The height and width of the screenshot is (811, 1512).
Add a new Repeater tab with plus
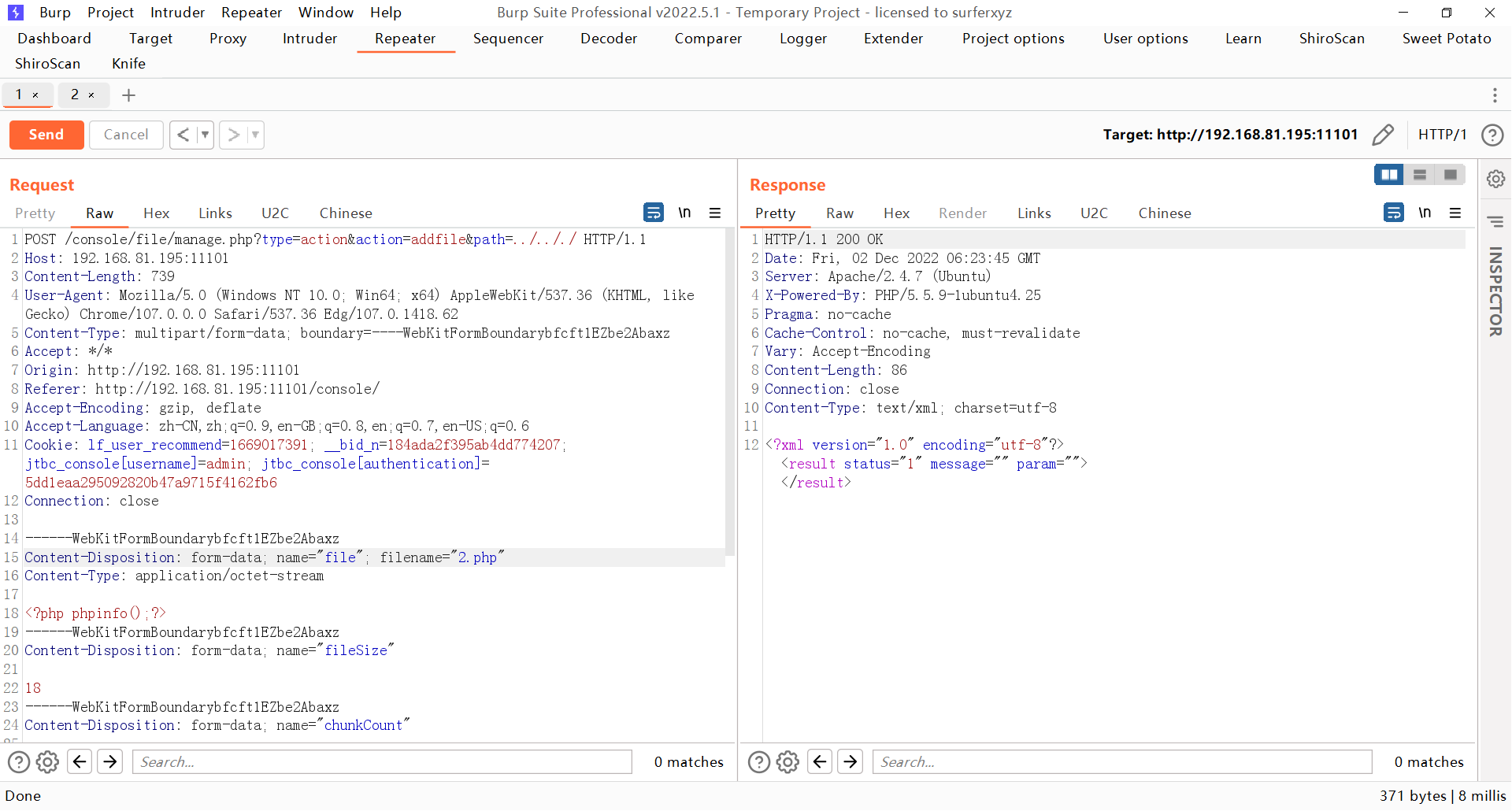[129, 95]
